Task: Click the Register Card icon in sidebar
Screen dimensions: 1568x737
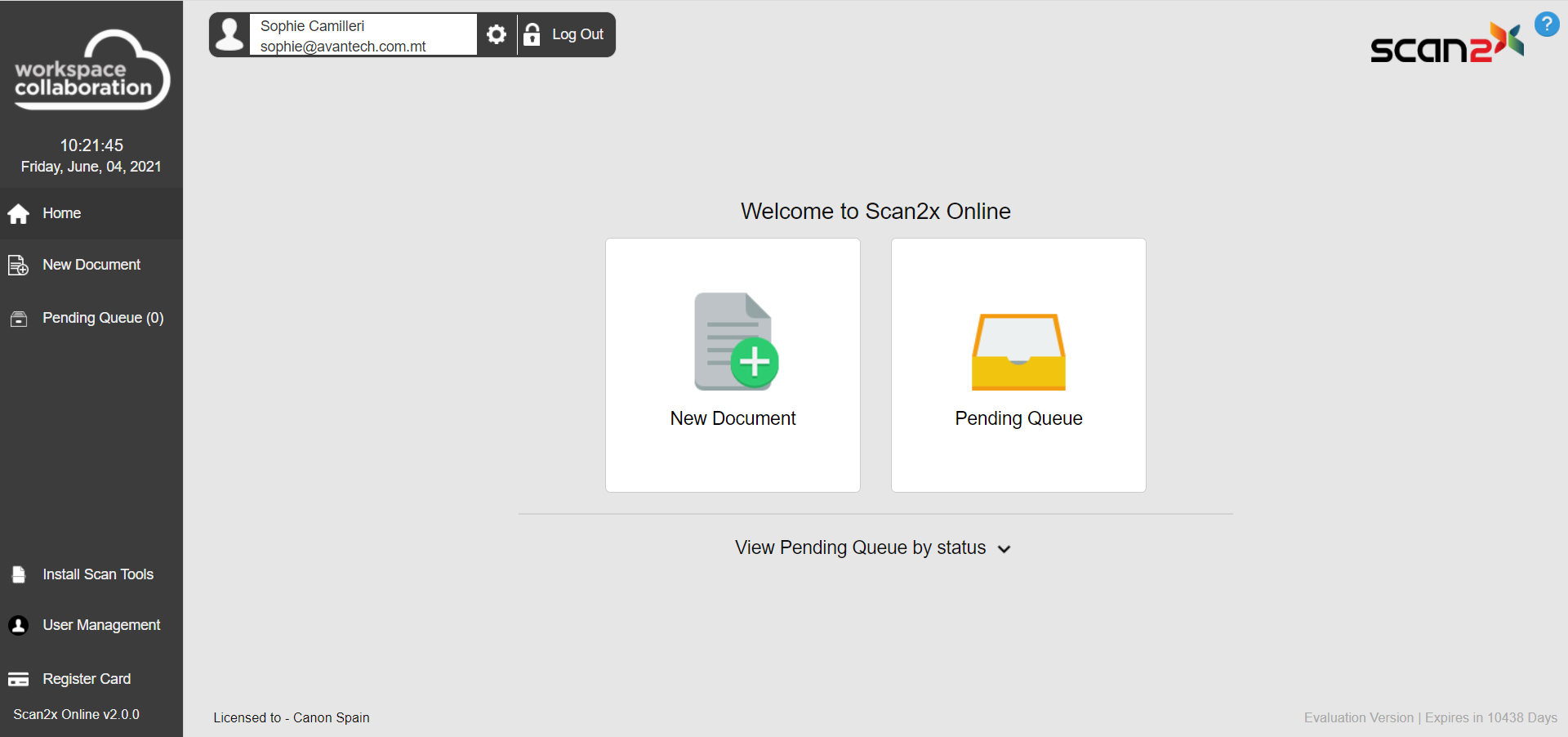Action: coord(19,680)
